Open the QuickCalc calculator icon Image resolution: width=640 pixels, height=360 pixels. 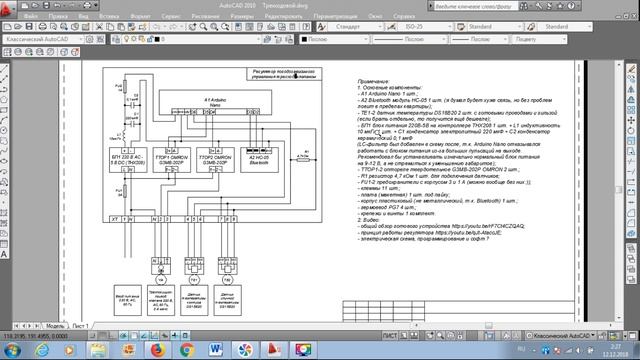pyautogui.click(x=293, y=27)
